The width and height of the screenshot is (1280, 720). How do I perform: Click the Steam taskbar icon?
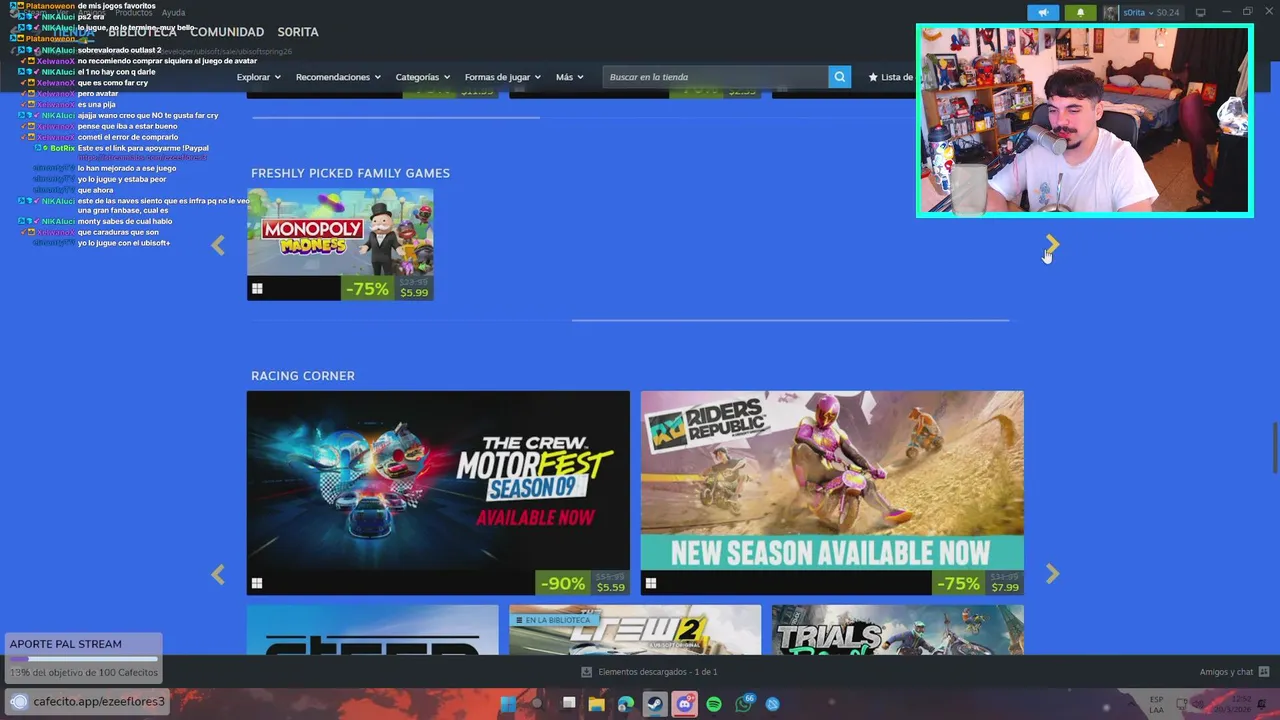(x=655, y=704)
